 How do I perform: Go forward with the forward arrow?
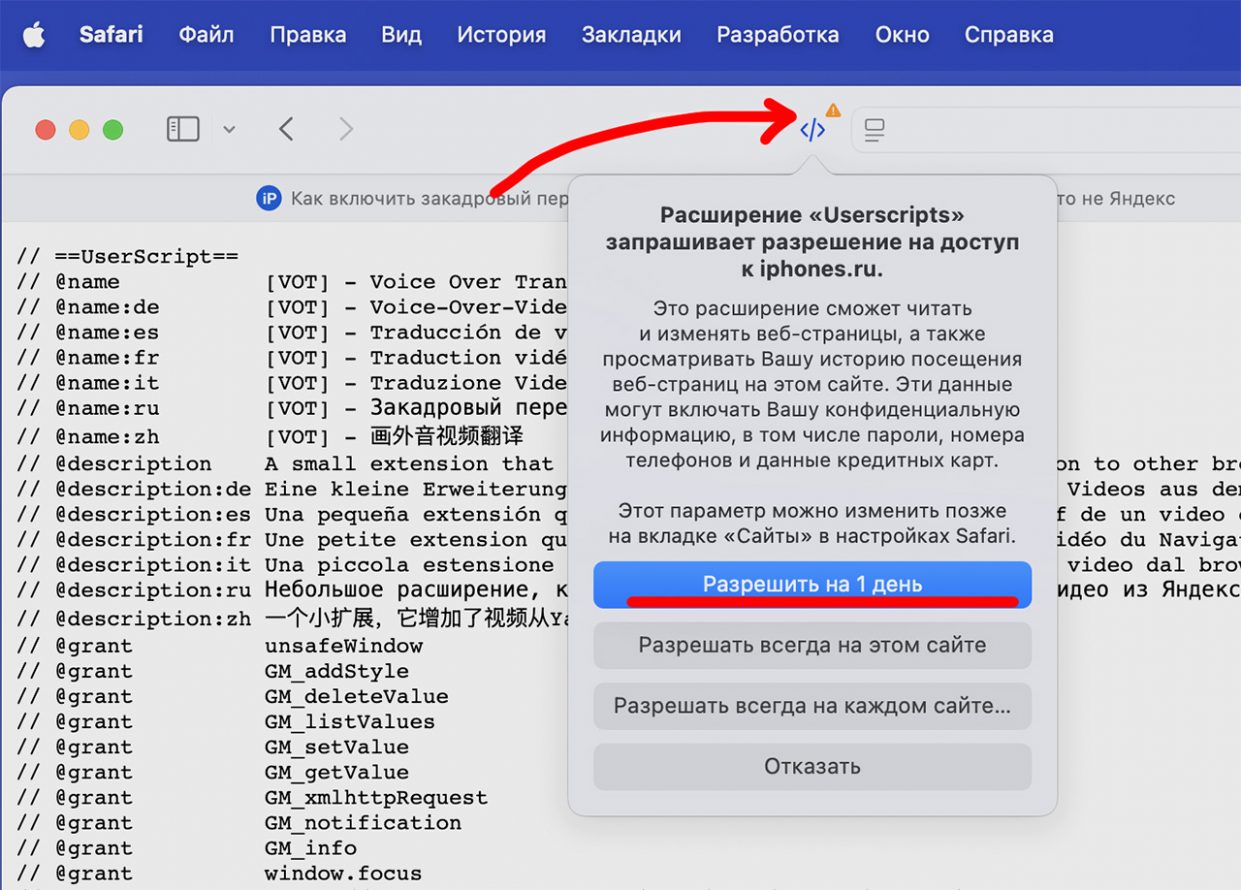(346, 129)
